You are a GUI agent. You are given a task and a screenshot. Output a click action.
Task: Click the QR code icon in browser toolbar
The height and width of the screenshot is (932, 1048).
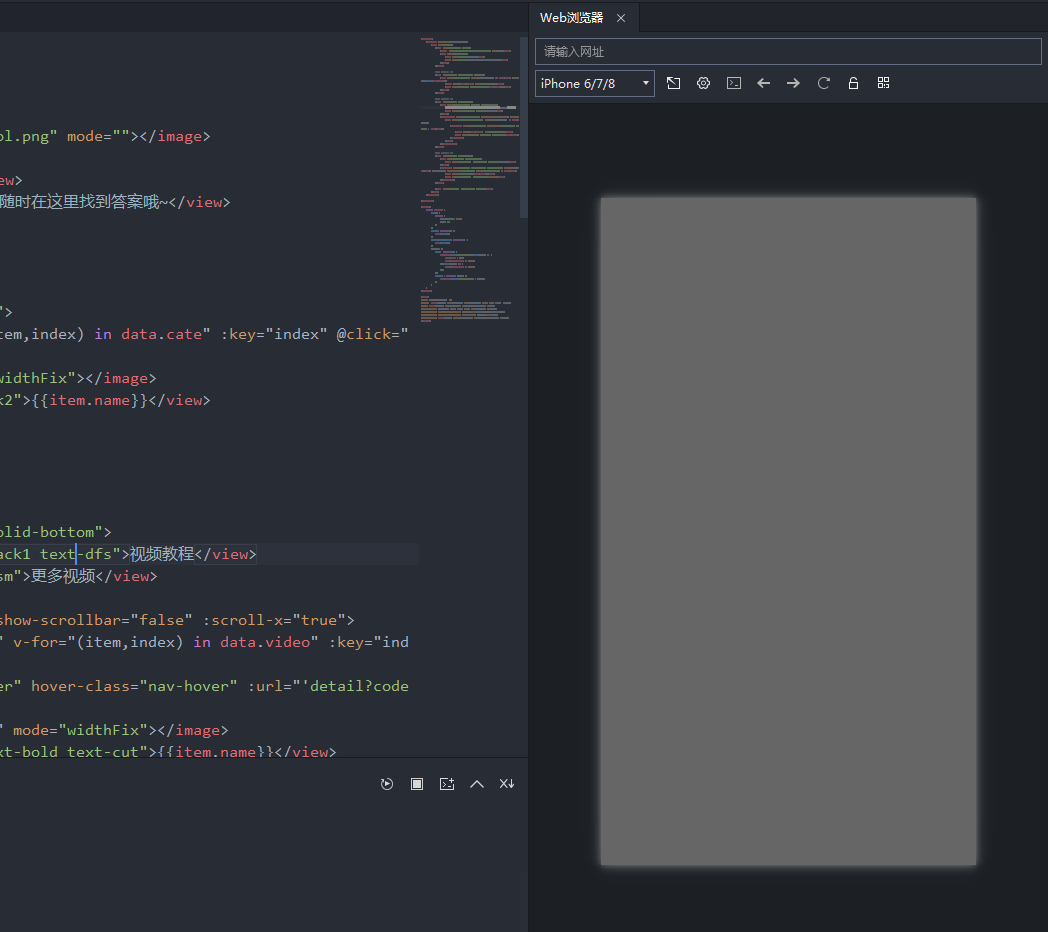tap(884, 83)
